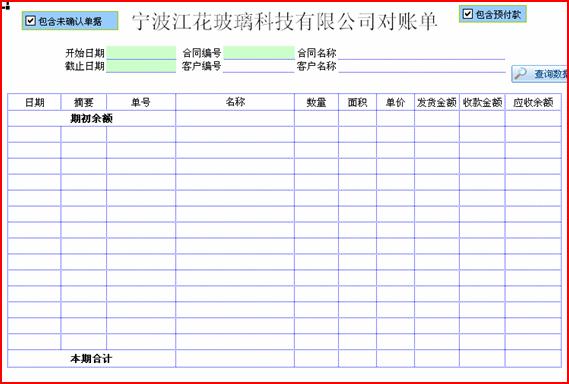Viewport: 569px width, 384px height.
Task: Click the 客户编号 label
Action: point(202,66)
